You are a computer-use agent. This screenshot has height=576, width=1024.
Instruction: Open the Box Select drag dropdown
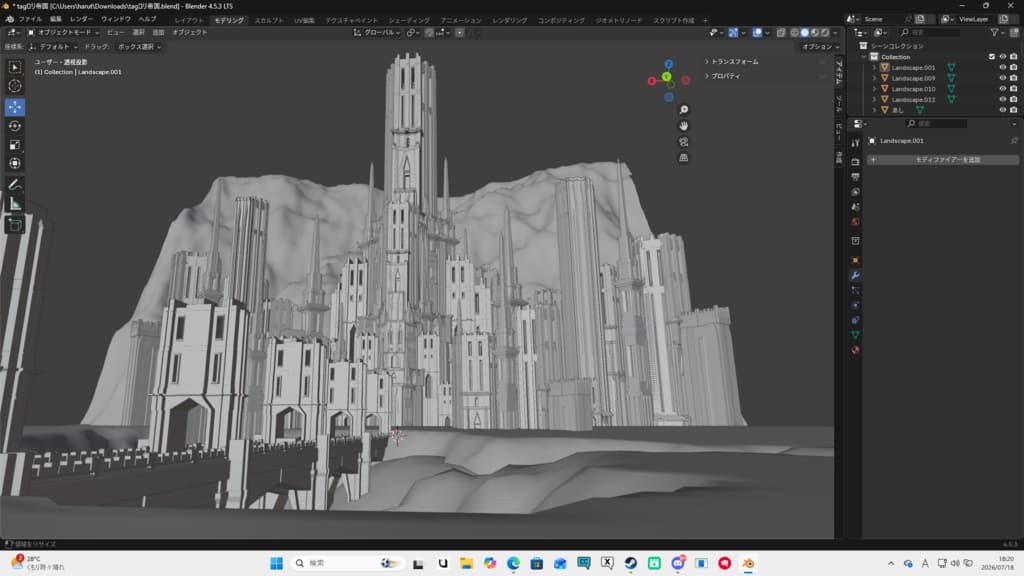139,47
